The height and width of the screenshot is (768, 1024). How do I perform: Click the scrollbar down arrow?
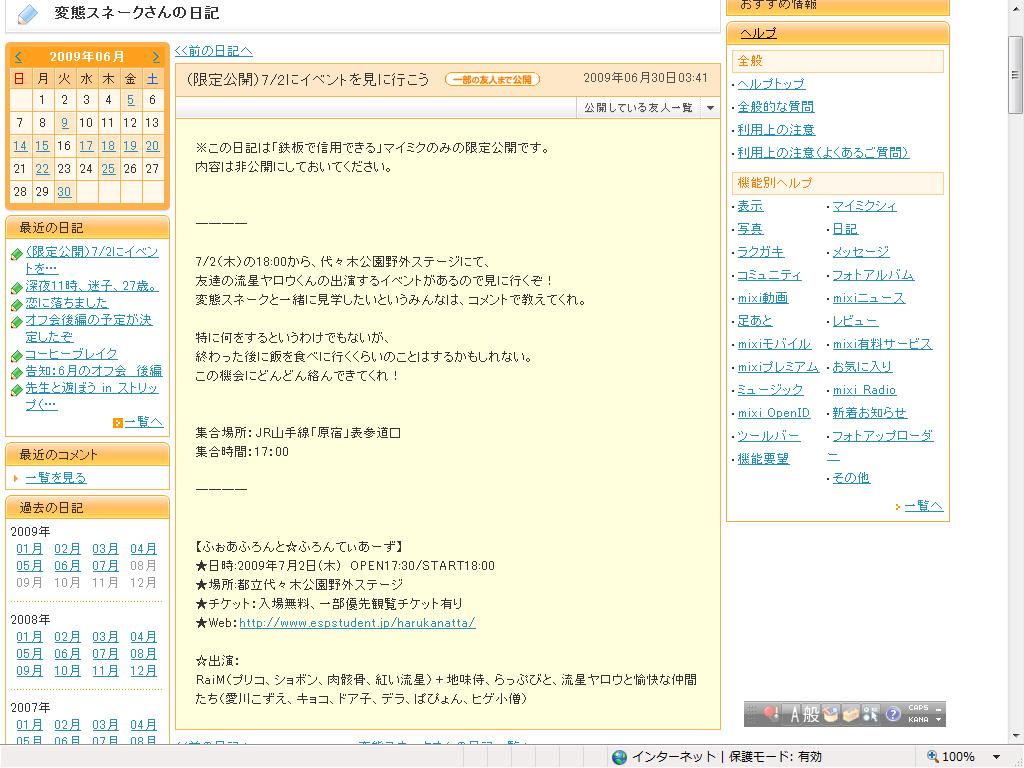1016,736
